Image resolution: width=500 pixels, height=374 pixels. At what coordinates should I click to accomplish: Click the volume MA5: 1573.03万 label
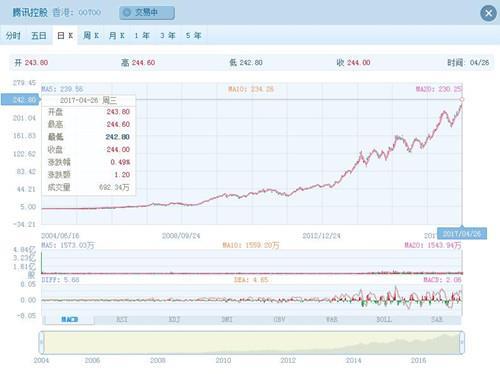point(68,245)
